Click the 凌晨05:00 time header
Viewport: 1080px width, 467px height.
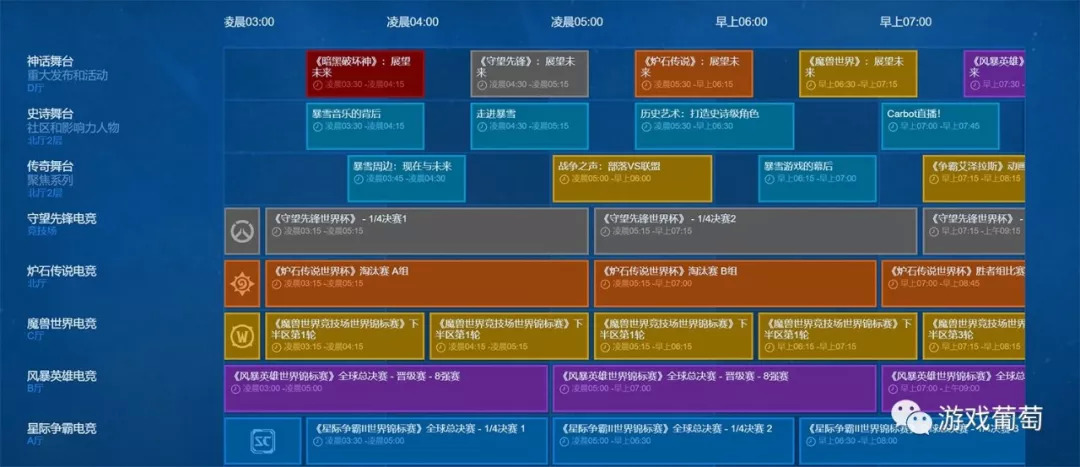tap(577, 21)
